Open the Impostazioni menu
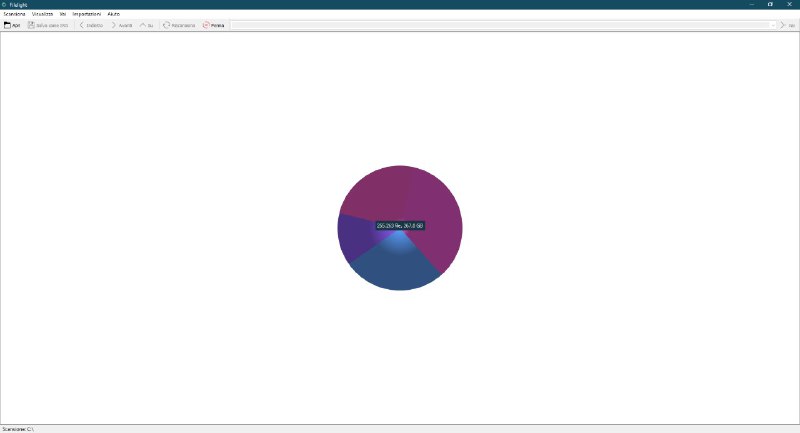800x433 pixels. pyautogui.click(x=86, y=14)
